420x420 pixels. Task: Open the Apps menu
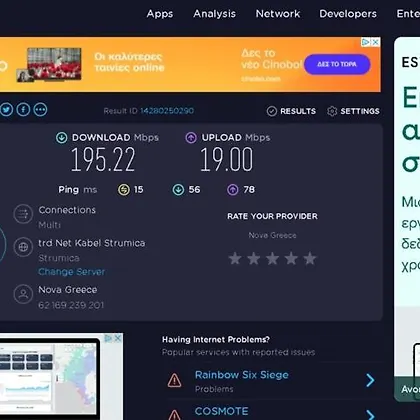pyautogui.click(x=160, y=14)
